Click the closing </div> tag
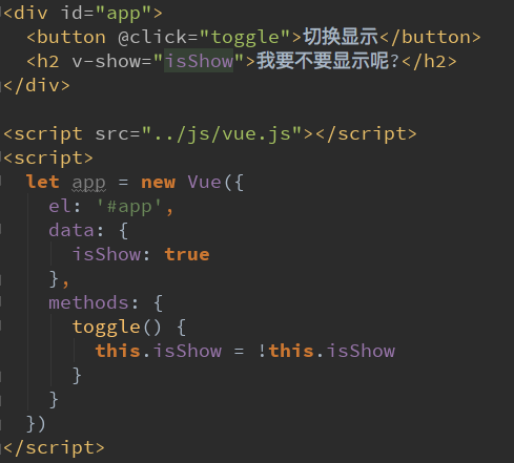This screenshot has height=464, width=514. [x=37, y=85]
